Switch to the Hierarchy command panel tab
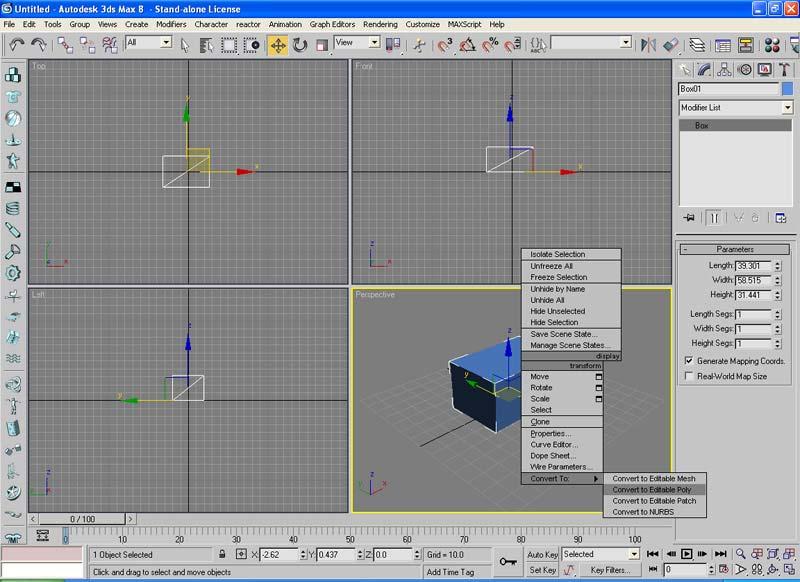This screenshot has width=800, height=582. 724,70
